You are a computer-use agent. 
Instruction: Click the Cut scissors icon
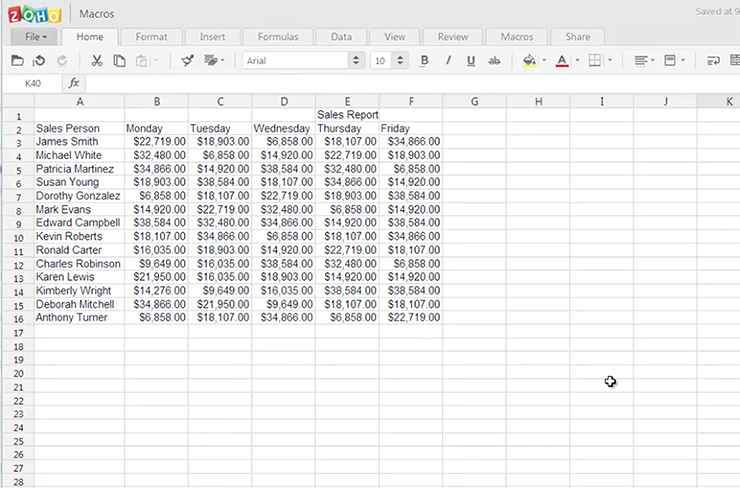(x=97, y=61)
